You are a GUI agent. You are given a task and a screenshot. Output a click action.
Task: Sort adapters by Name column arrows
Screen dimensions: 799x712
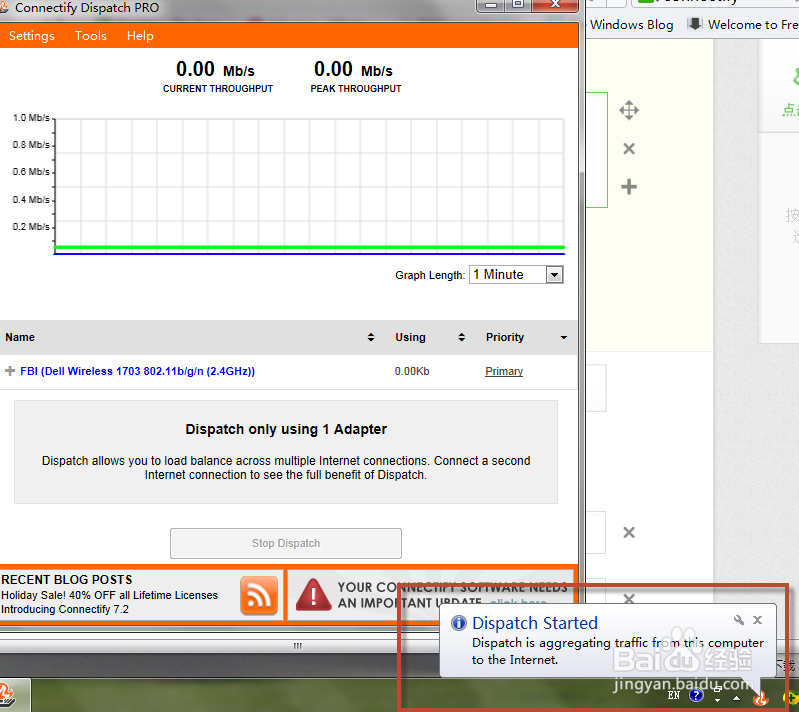371,337
